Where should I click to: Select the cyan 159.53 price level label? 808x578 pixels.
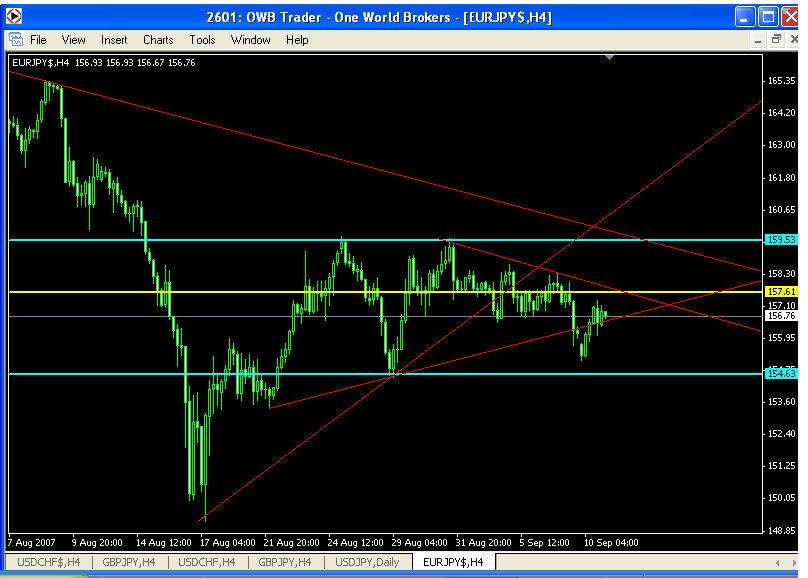click(x=780, y=240)
